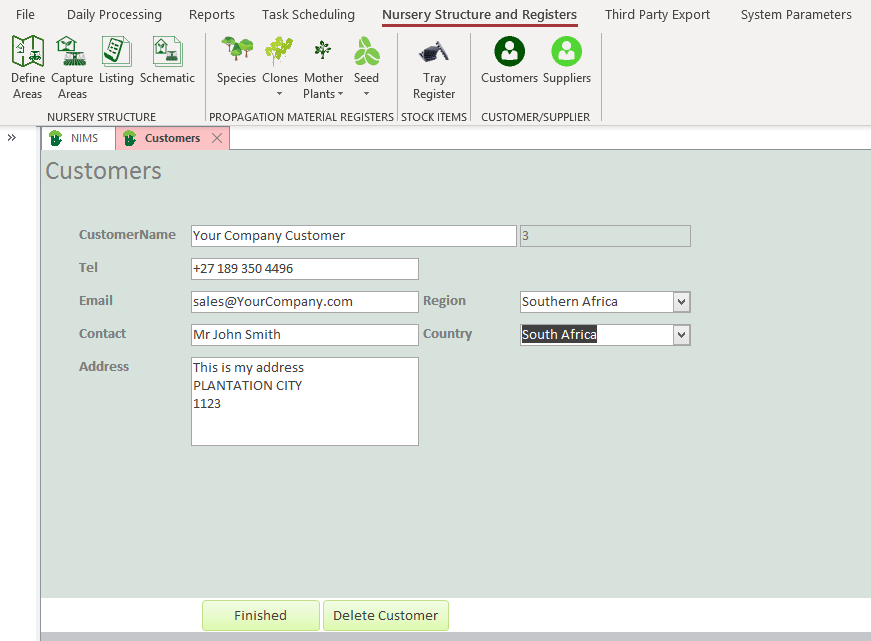The width and height of the screenshot is (871, 641).
Task: Open the Tray Register
Action: [434, 66]
